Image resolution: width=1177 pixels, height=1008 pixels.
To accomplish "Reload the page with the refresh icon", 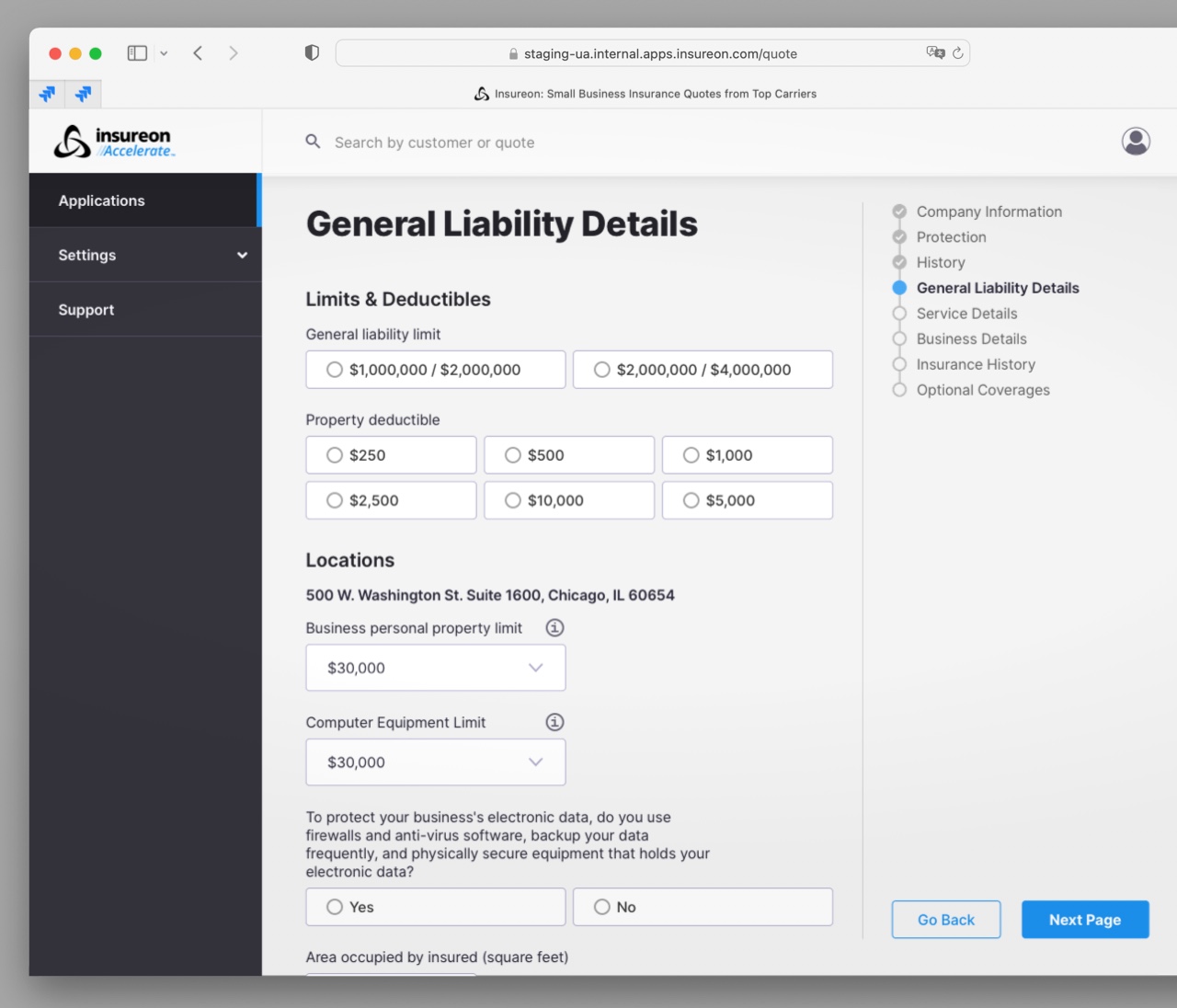I will (x=958, y=52).
